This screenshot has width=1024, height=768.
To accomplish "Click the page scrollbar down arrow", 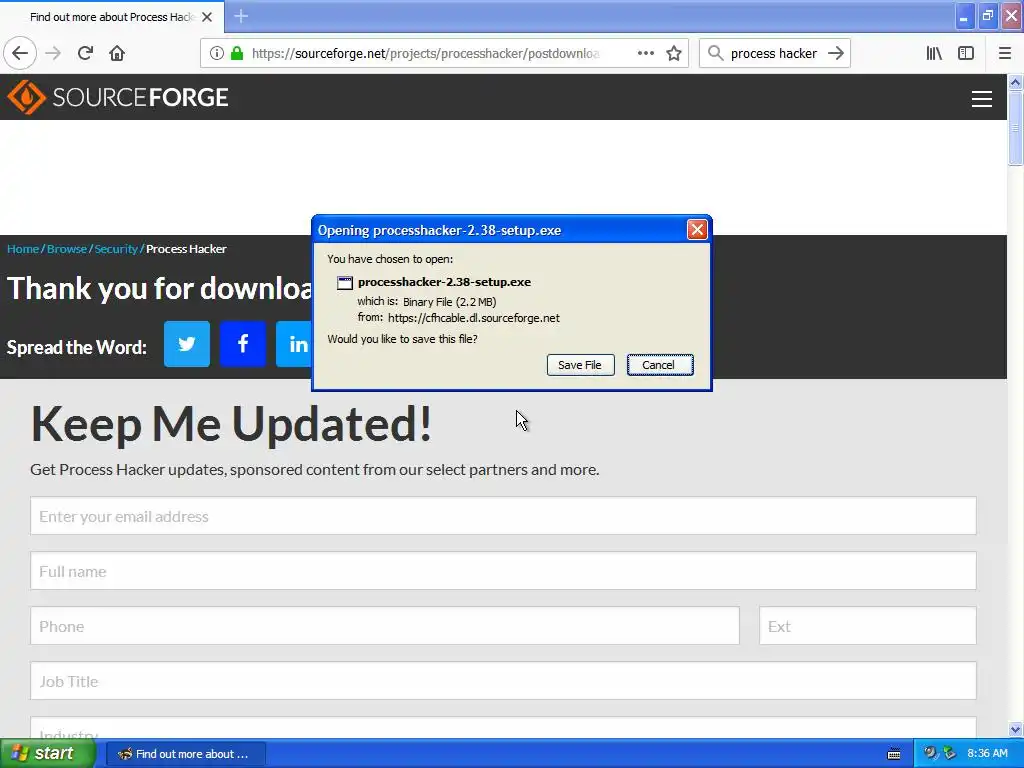I will (x=1015, y=729).
